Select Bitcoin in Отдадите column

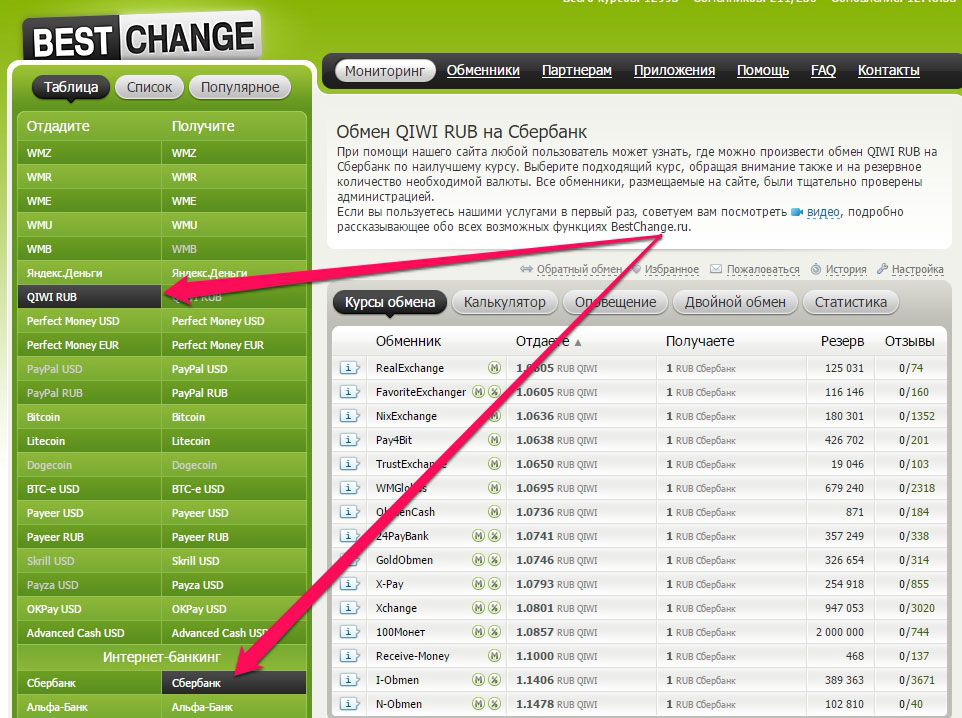(89, 417)
